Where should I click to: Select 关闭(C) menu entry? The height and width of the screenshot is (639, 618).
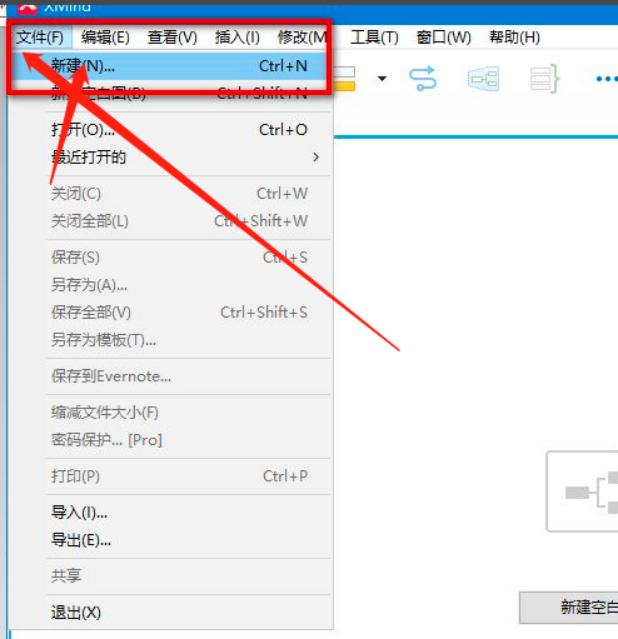170,194
